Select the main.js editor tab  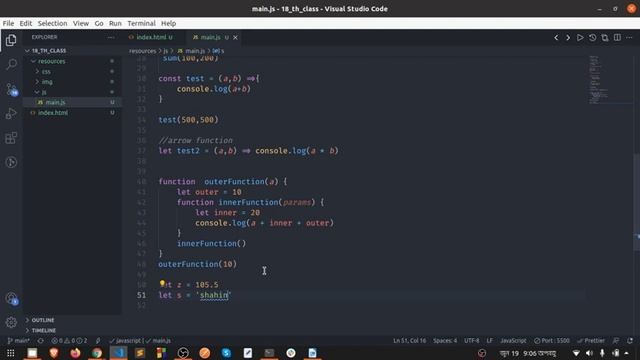(x=210, y=37)
